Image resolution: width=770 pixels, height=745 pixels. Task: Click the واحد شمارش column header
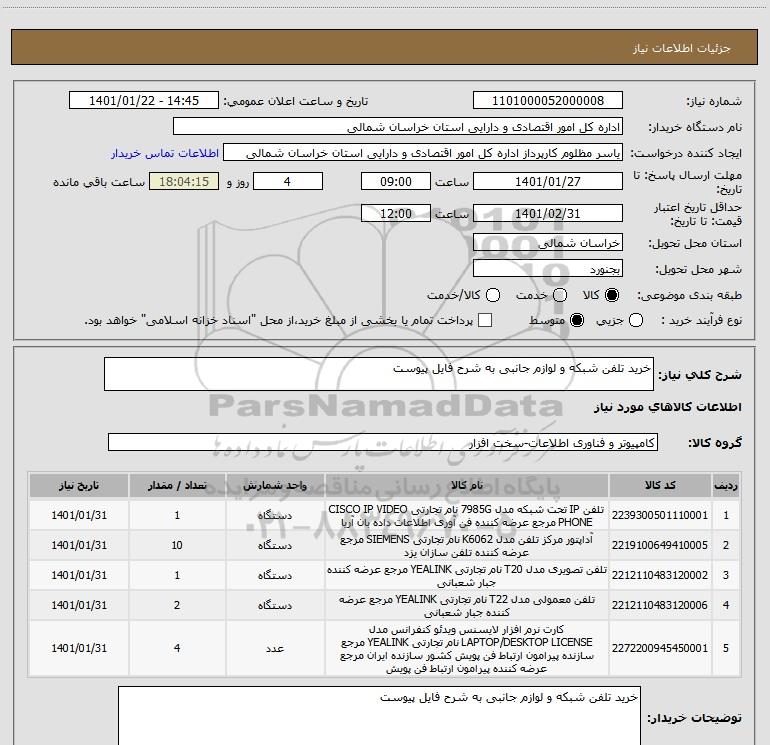(275, 486)
